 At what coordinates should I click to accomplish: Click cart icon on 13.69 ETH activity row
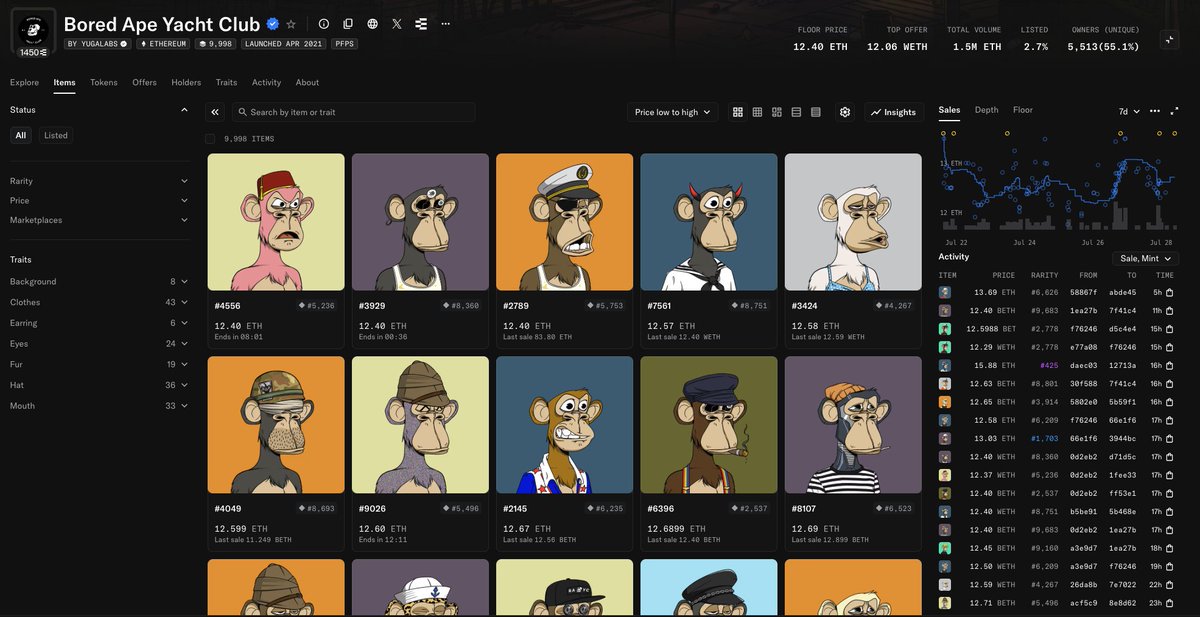point(1169,292)
